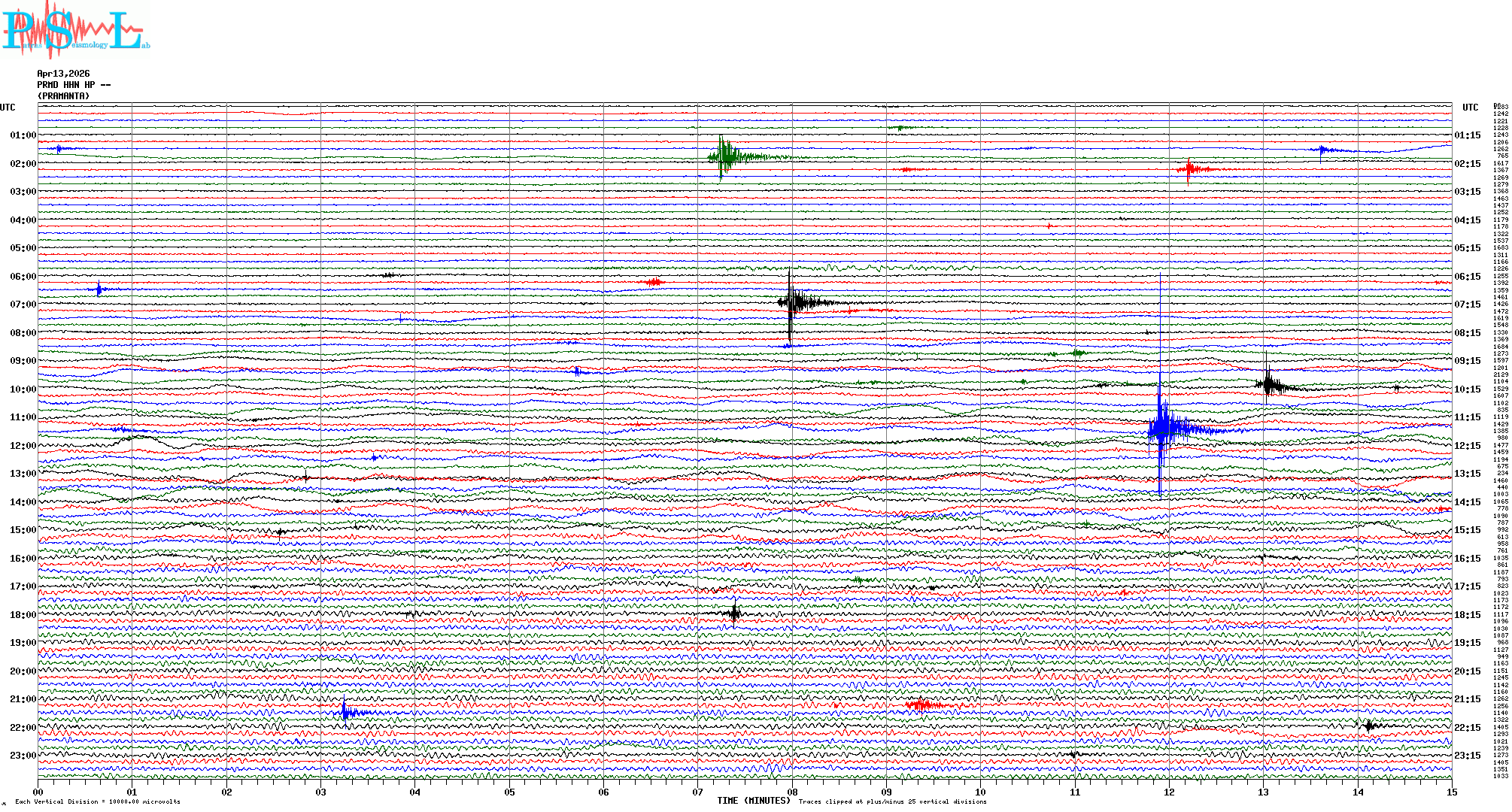Click the PSL seismology lab logo
This screenshot has height=812, width=1512.
[75, 30]
